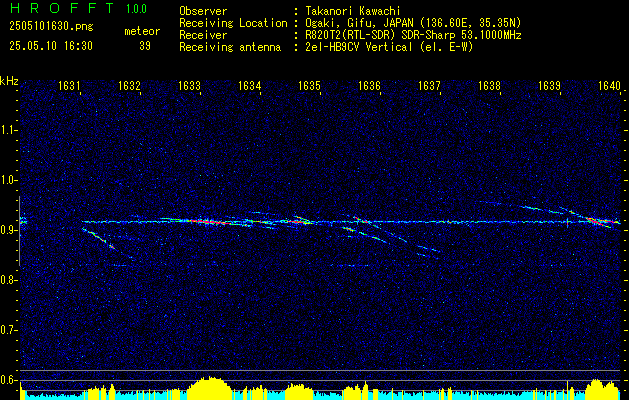This screenshot has width=629, height=400.
Task: Click time marker 1639
Action: [549, 86]
